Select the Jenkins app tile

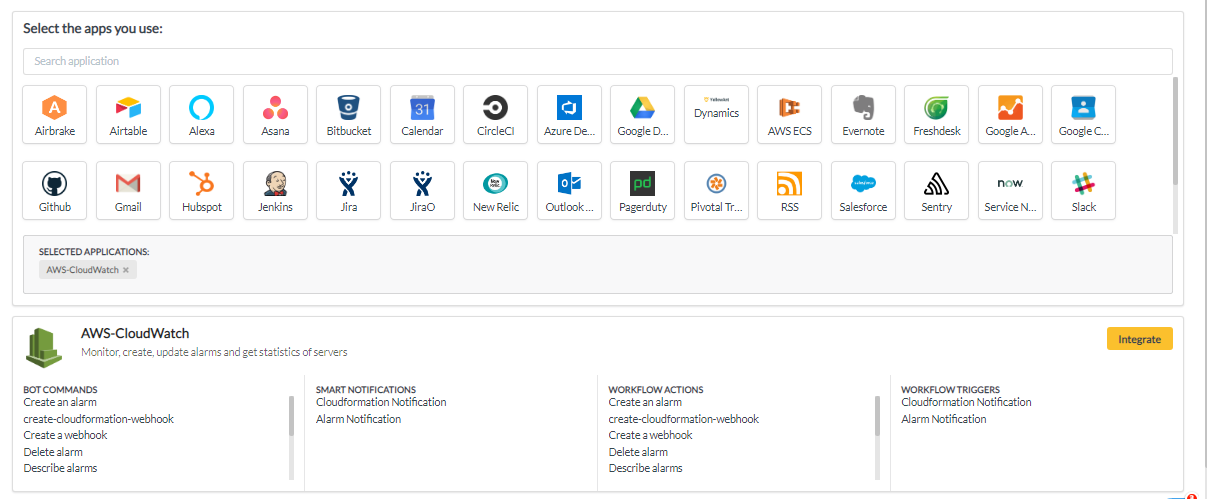coord(275,190)
